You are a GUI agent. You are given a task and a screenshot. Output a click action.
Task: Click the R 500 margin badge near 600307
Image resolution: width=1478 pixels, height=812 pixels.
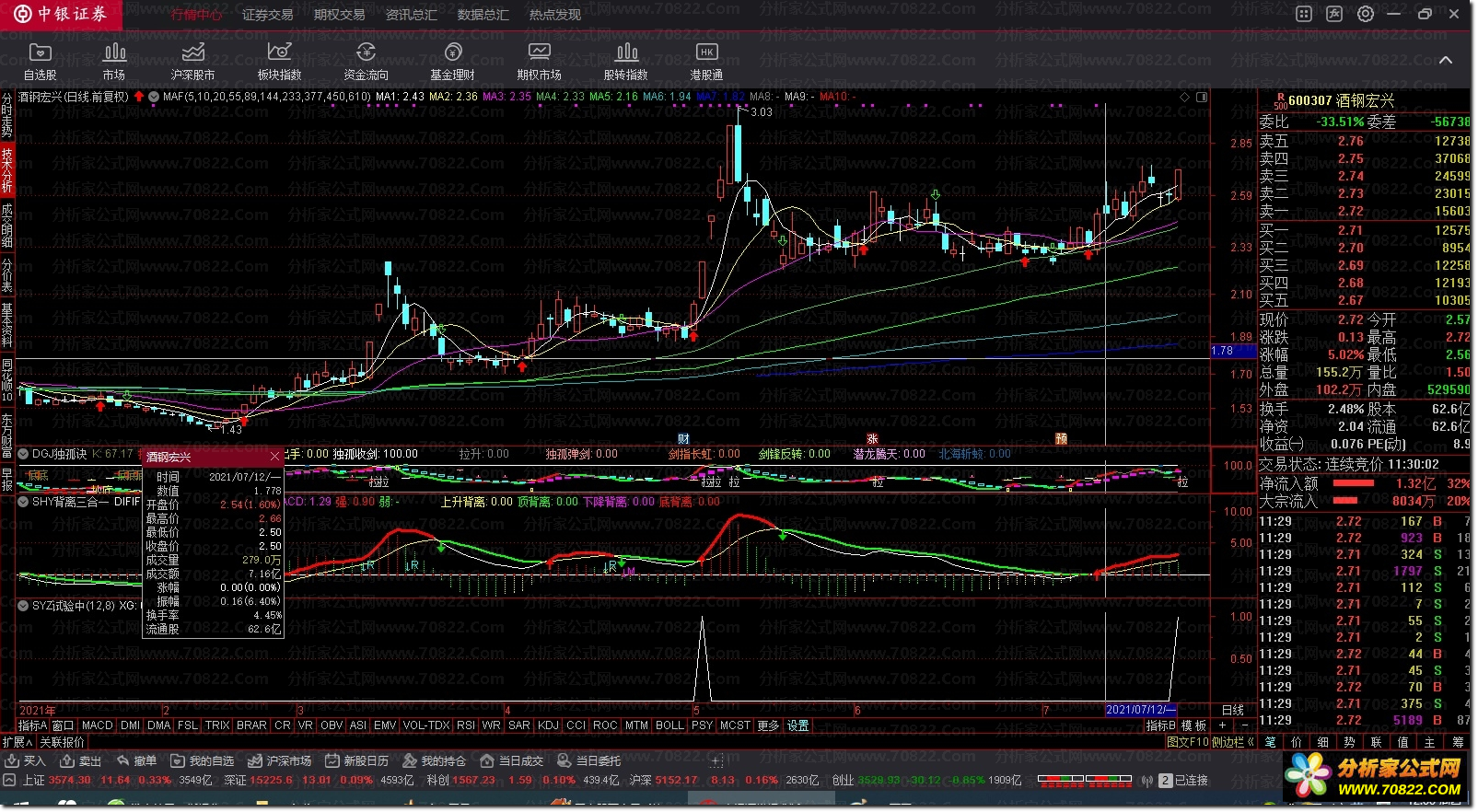click(1280, 100)
